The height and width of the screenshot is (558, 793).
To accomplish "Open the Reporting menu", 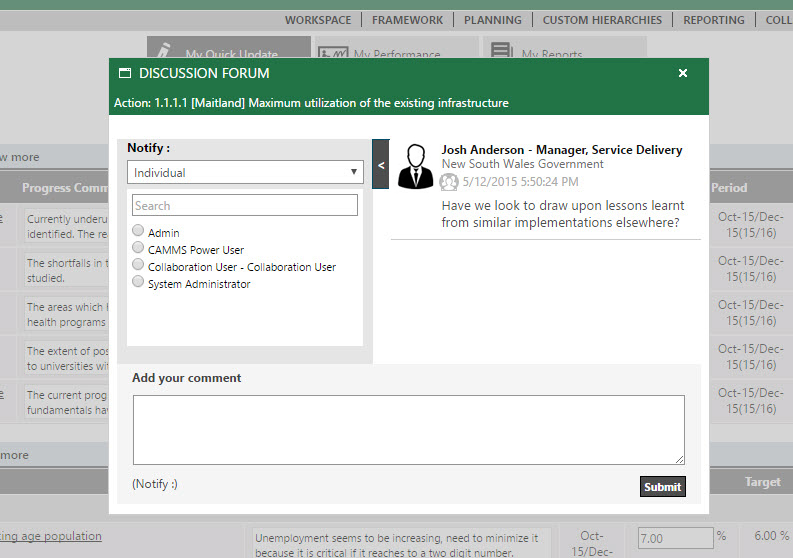I will point(714,20).
